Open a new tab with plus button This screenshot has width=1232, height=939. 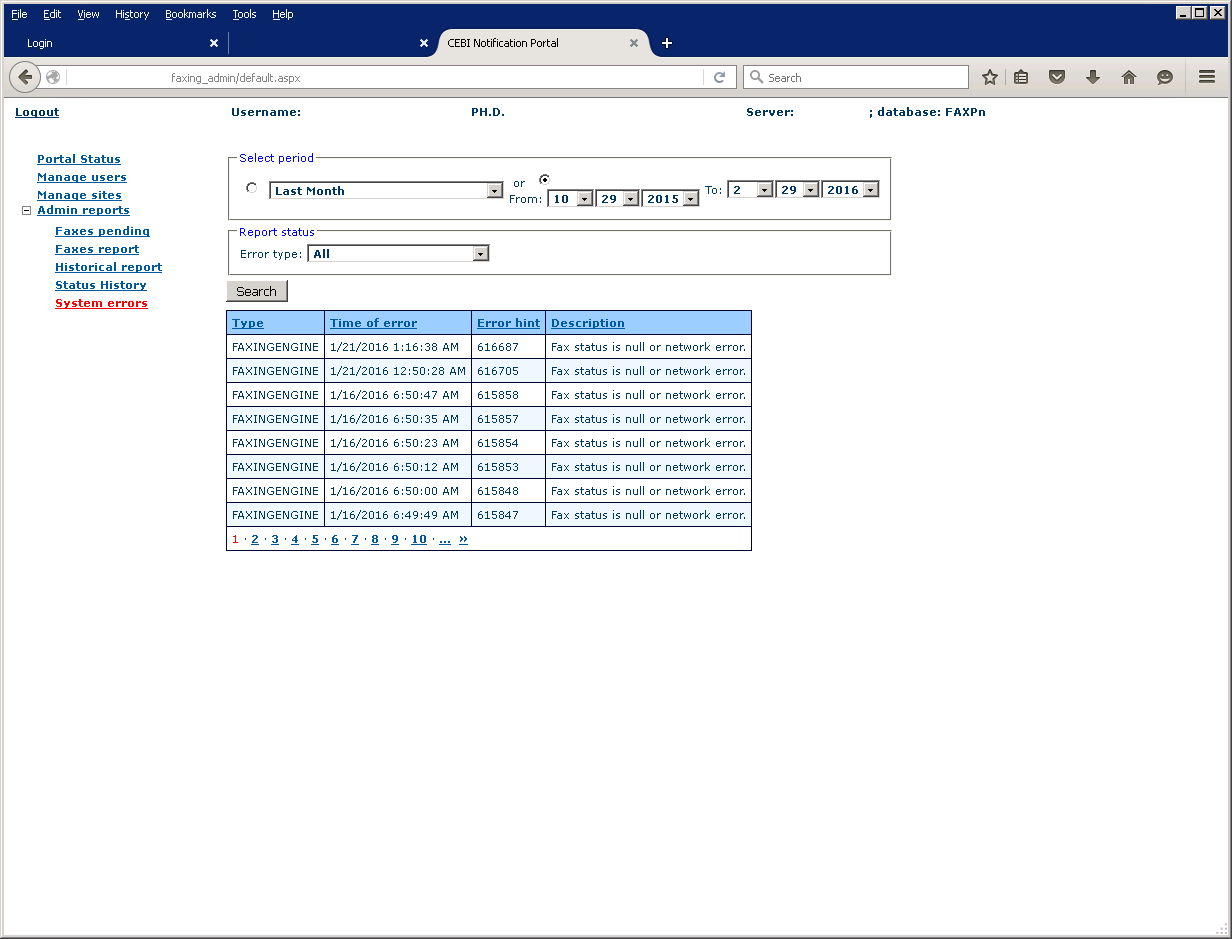pos(667,43)
